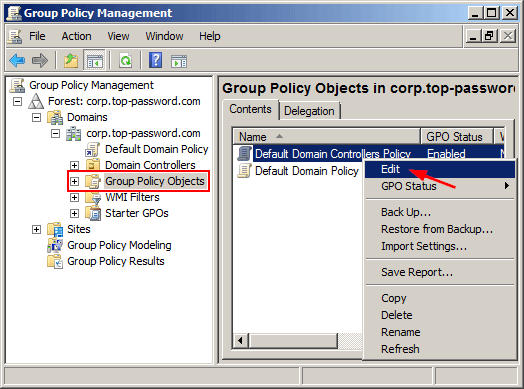
Task: Choose Refresh in the context menu
Action: [x=440, y=349]
